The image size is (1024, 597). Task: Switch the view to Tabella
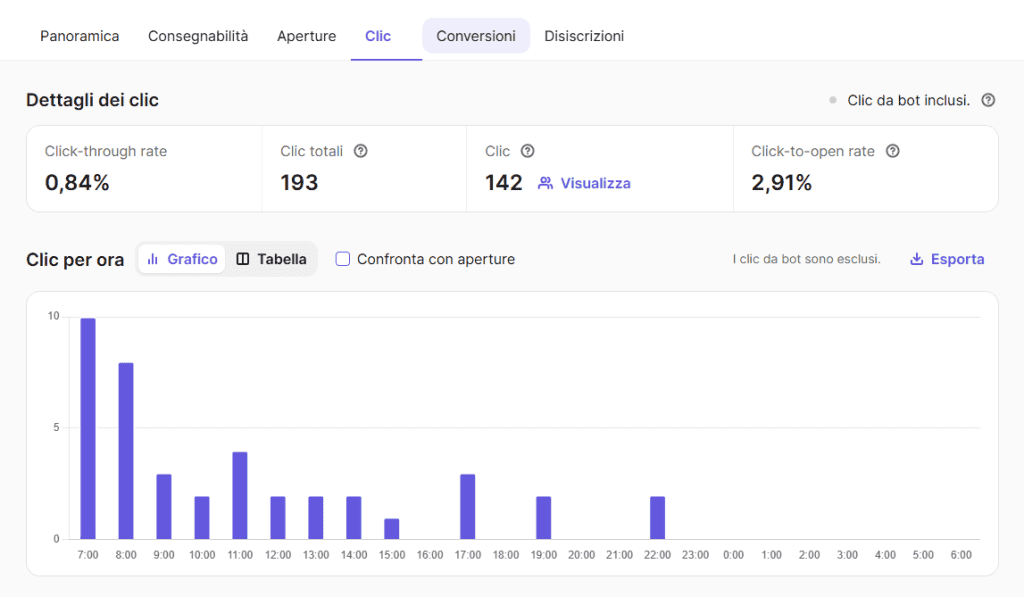click(271, 259)
